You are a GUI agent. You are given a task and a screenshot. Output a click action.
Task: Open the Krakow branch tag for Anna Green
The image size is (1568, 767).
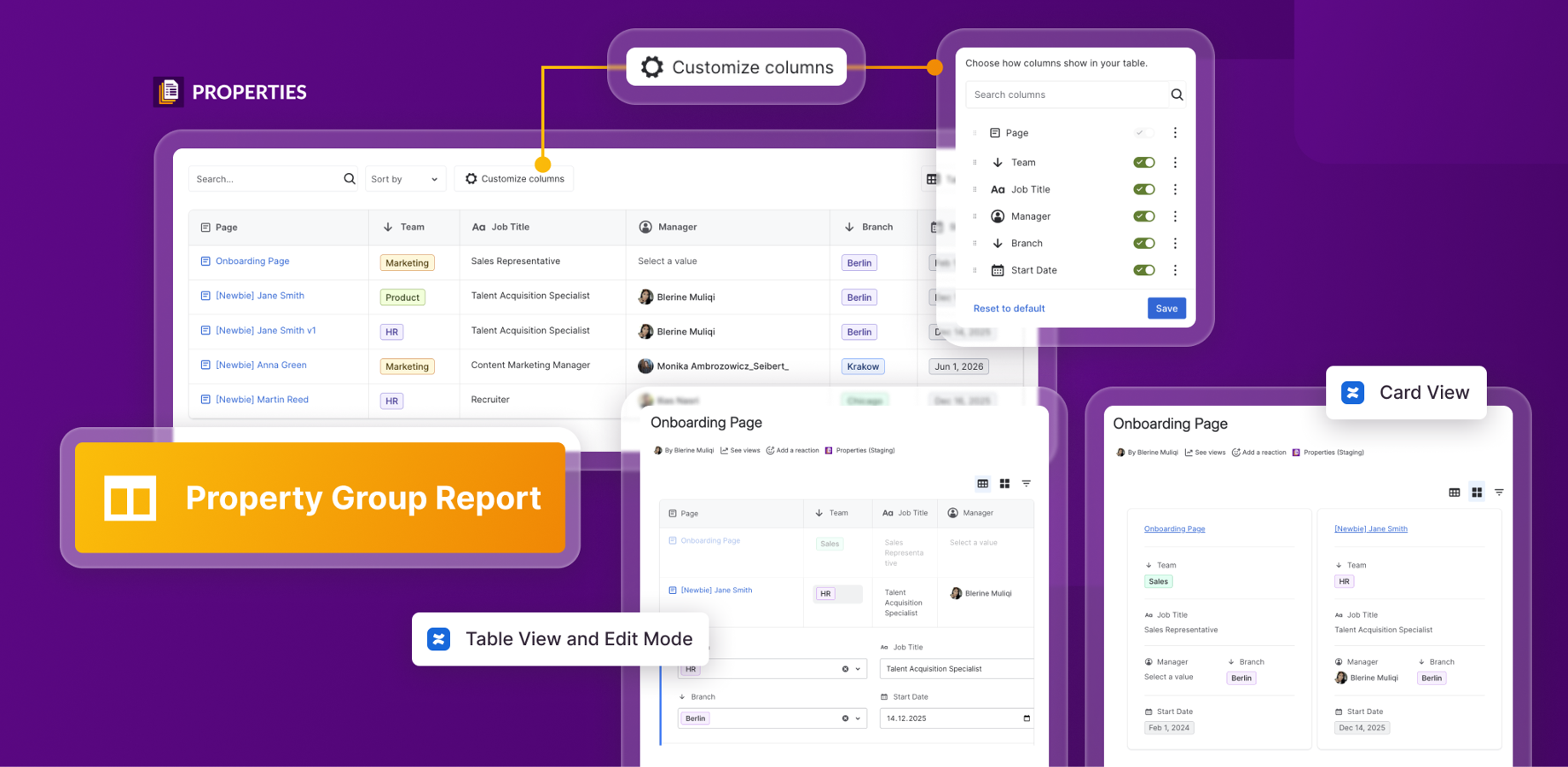(863, 366)
